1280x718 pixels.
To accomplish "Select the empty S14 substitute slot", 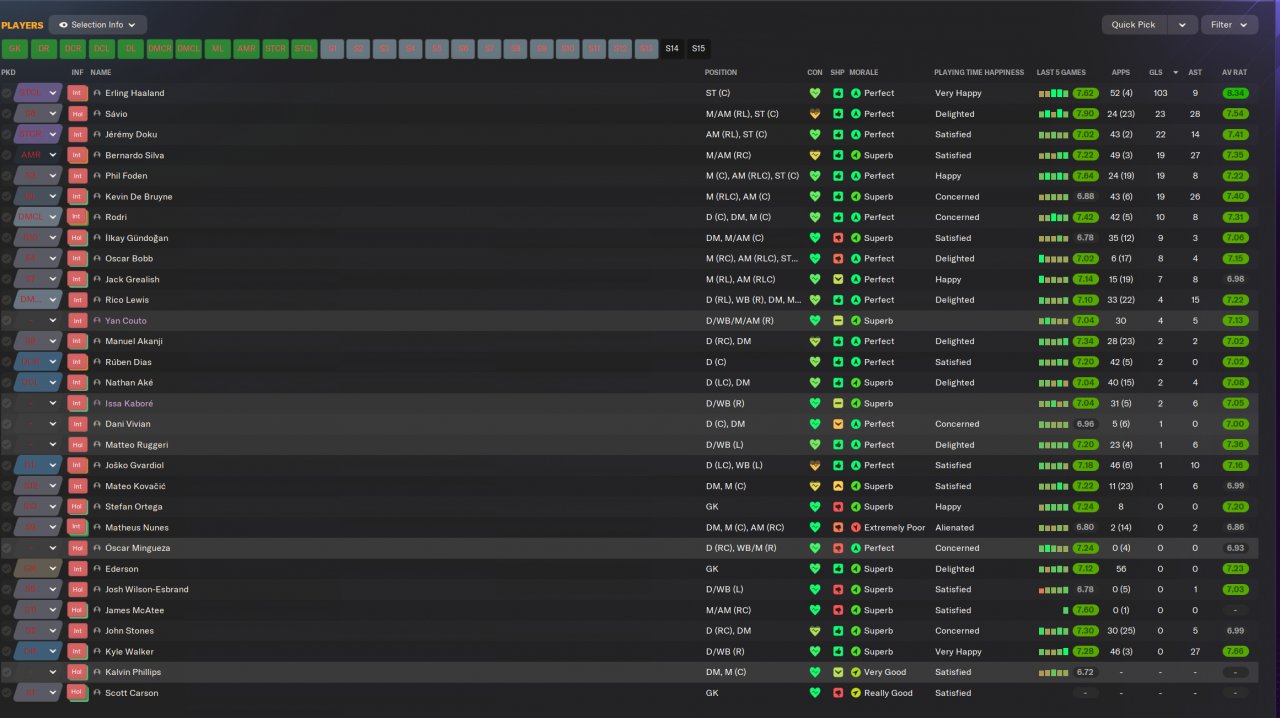I will (672, 48).
